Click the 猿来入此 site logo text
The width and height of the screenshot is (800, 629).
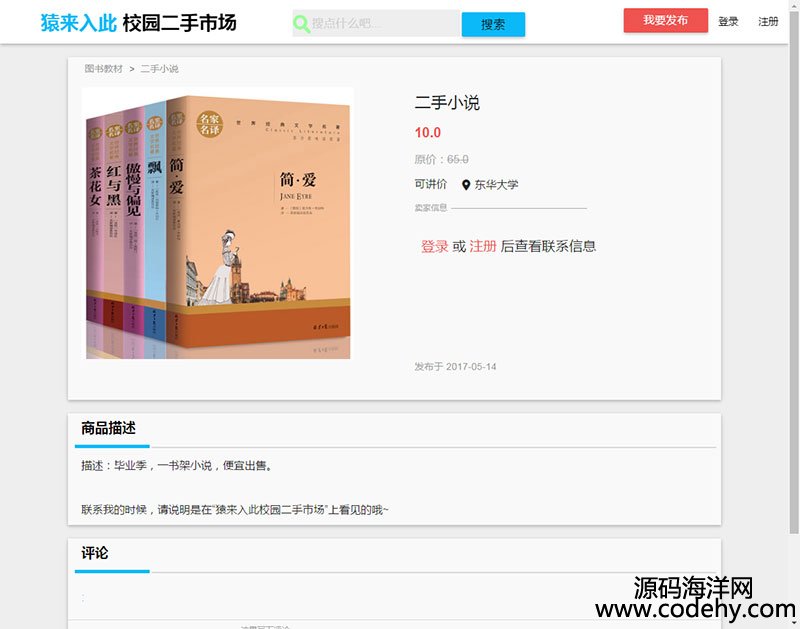79,23
